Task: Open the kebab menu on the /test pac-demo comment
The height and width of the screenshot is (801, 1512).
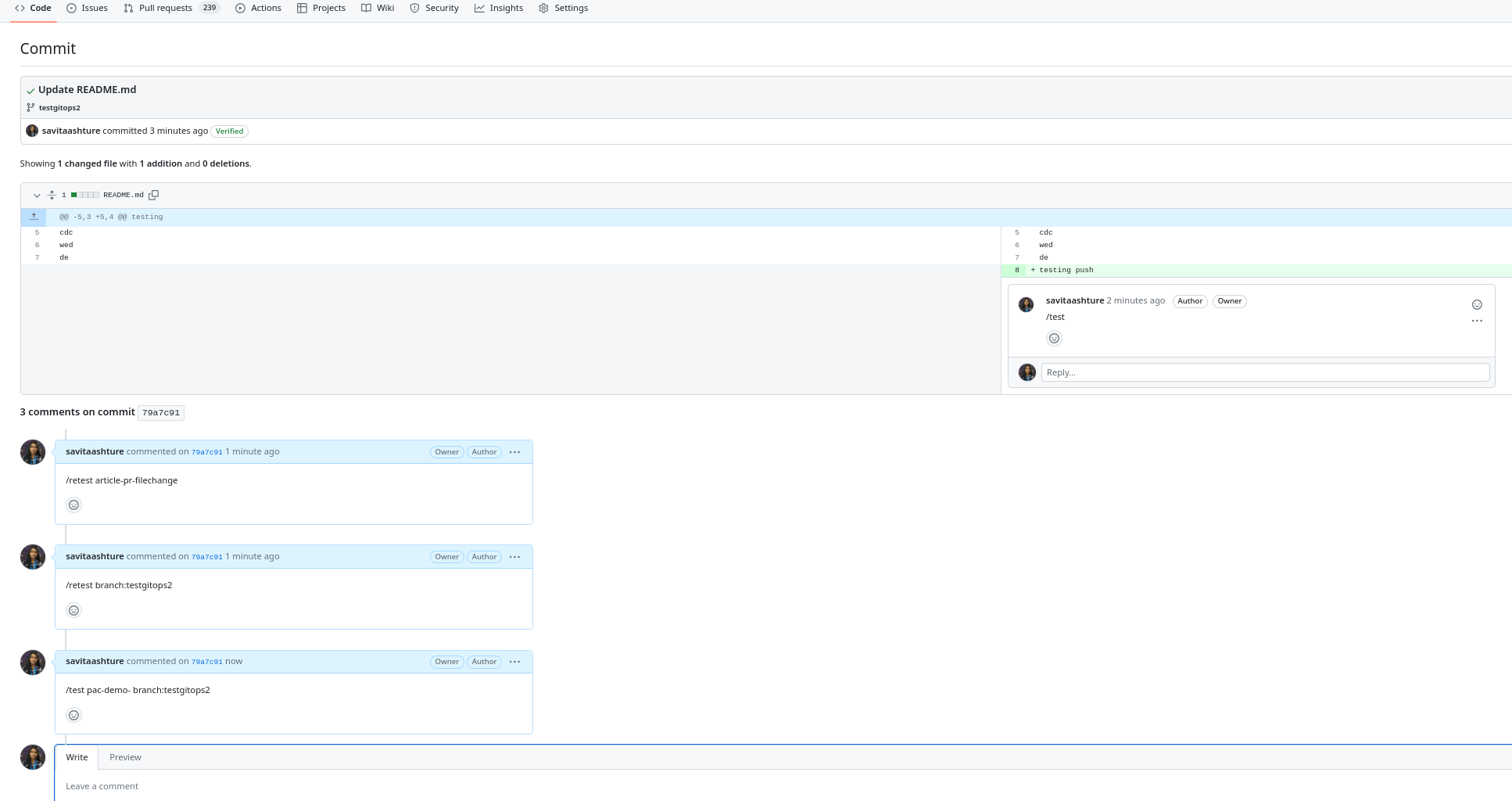Action: tap(514, 661)
